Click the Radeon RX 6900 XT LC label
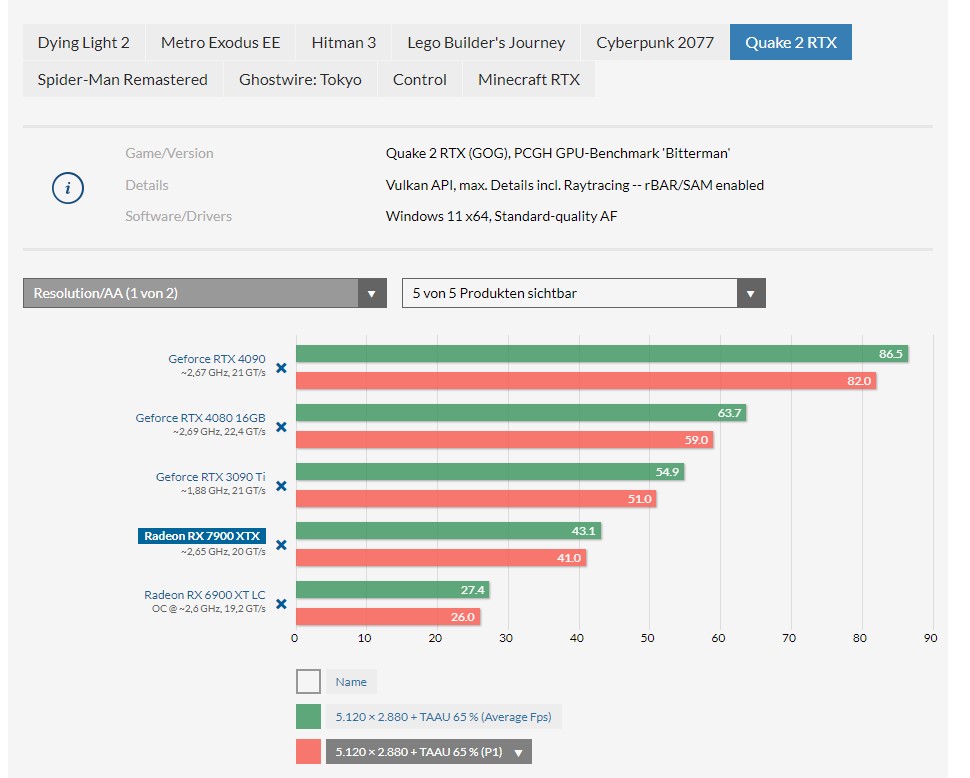 click(x=205, y=594)
